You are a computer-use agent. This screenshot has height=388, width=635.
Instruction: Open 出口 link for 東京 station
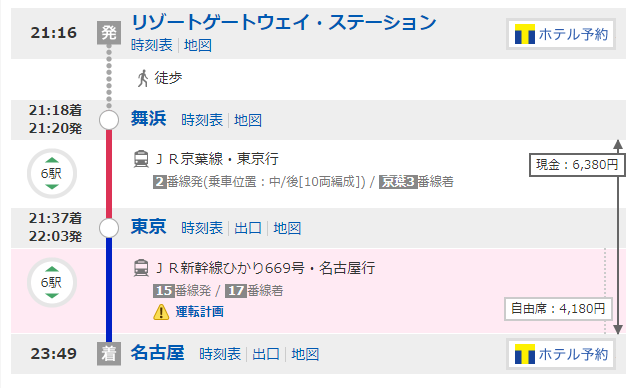(x=248, y=228)
